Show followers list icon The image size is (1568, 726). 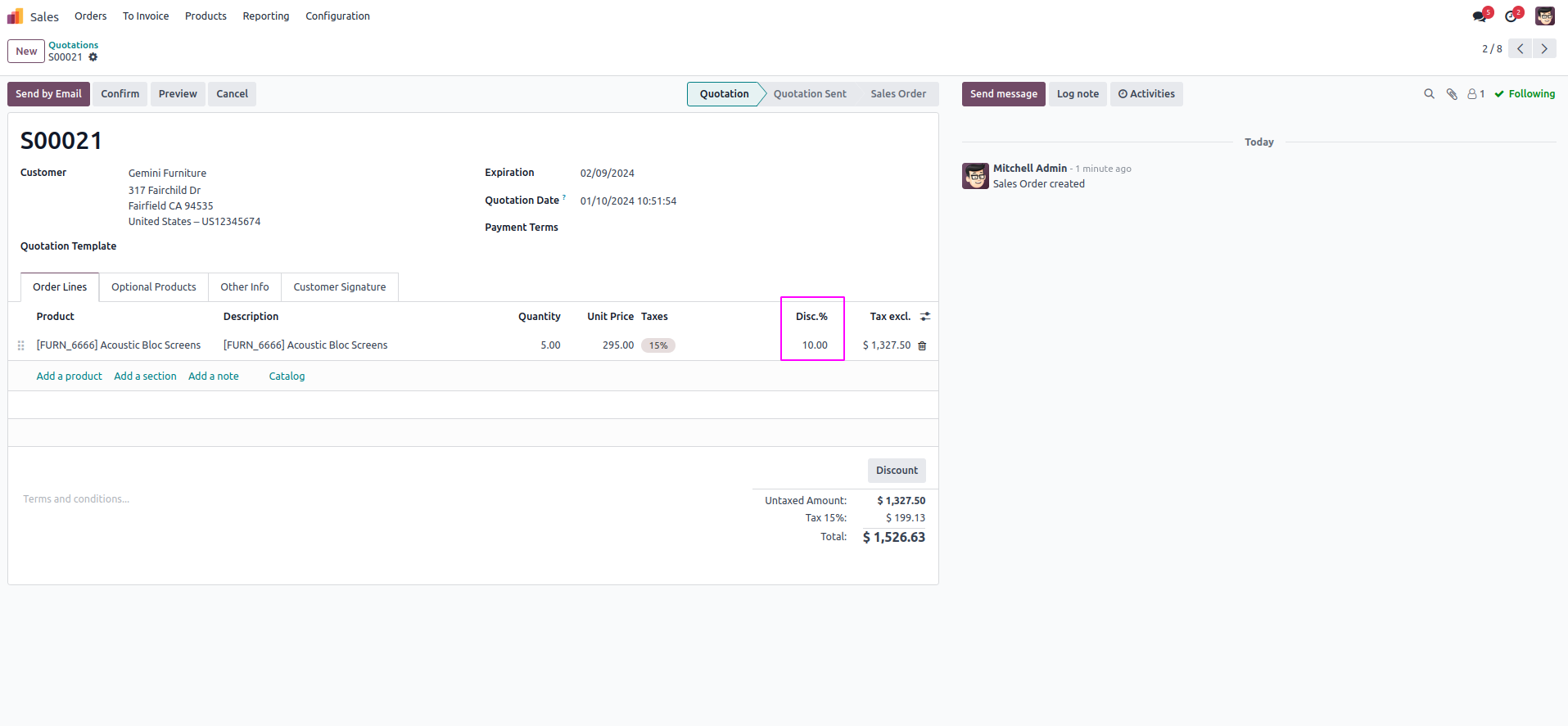[1476, 94]
